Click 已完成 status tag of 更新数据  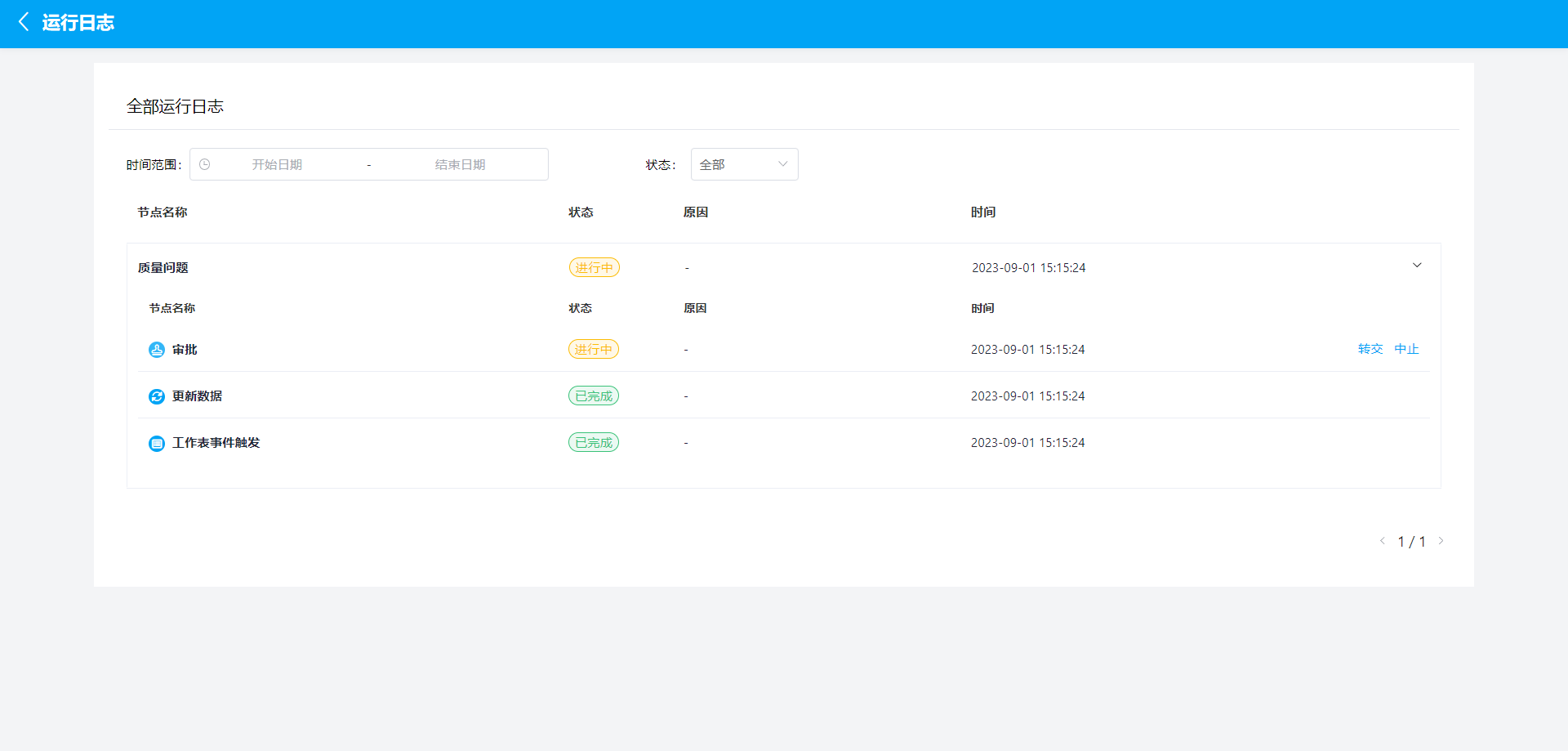coord(594,396)
